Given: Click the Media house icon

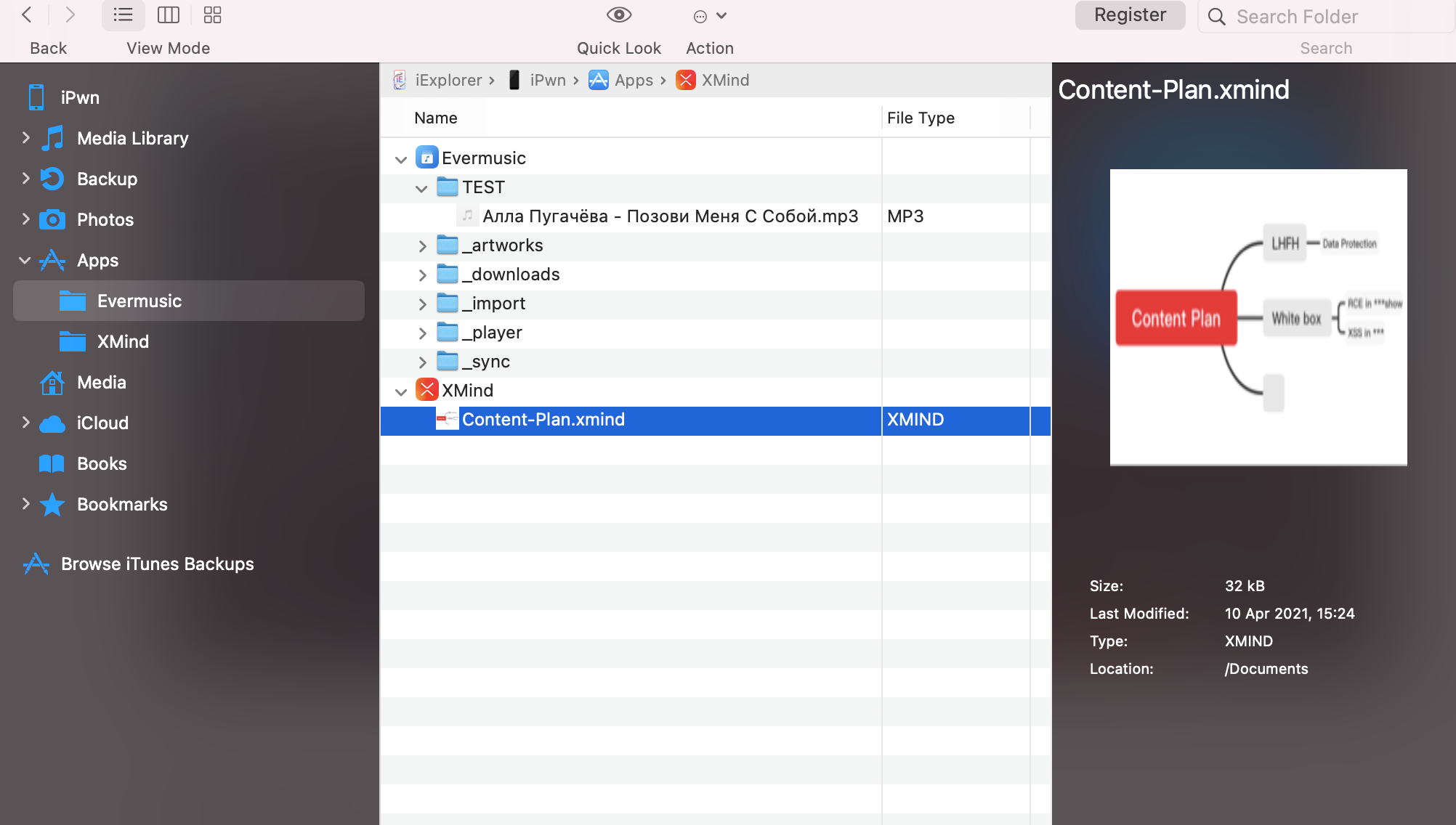Looking at the screenshot, I should 52,382.
